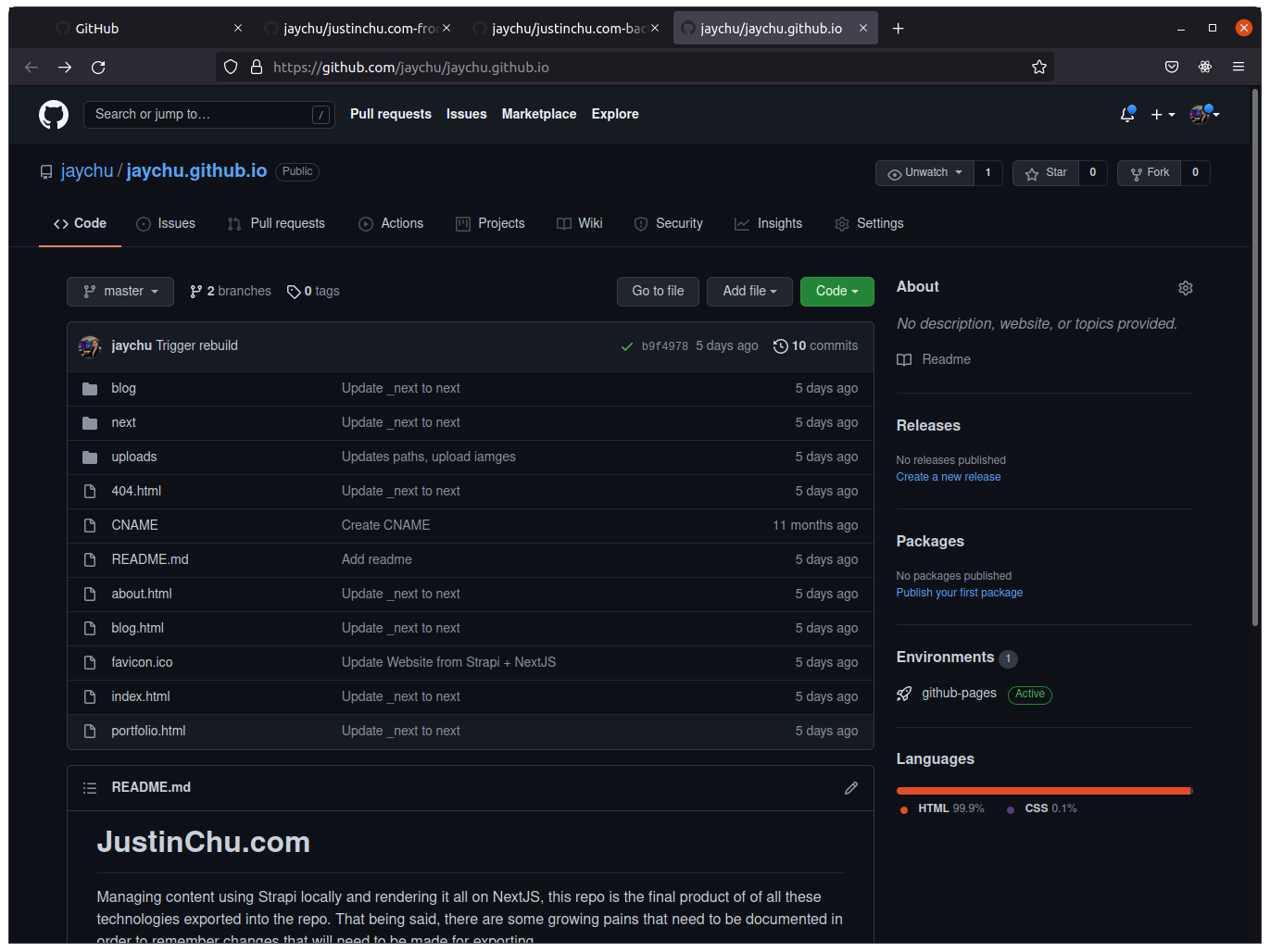This screenshot has width=1270, height=952.
Task: Open the index.html file
Action: click(141, 697)
